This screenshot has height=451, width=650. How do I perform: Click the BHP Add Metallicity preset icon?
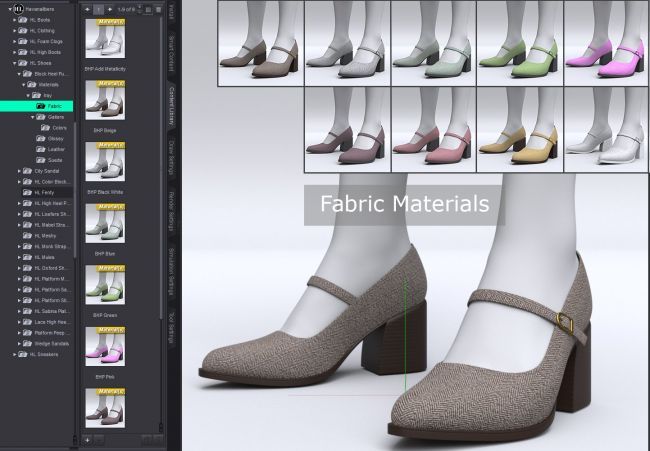(104, 40)
